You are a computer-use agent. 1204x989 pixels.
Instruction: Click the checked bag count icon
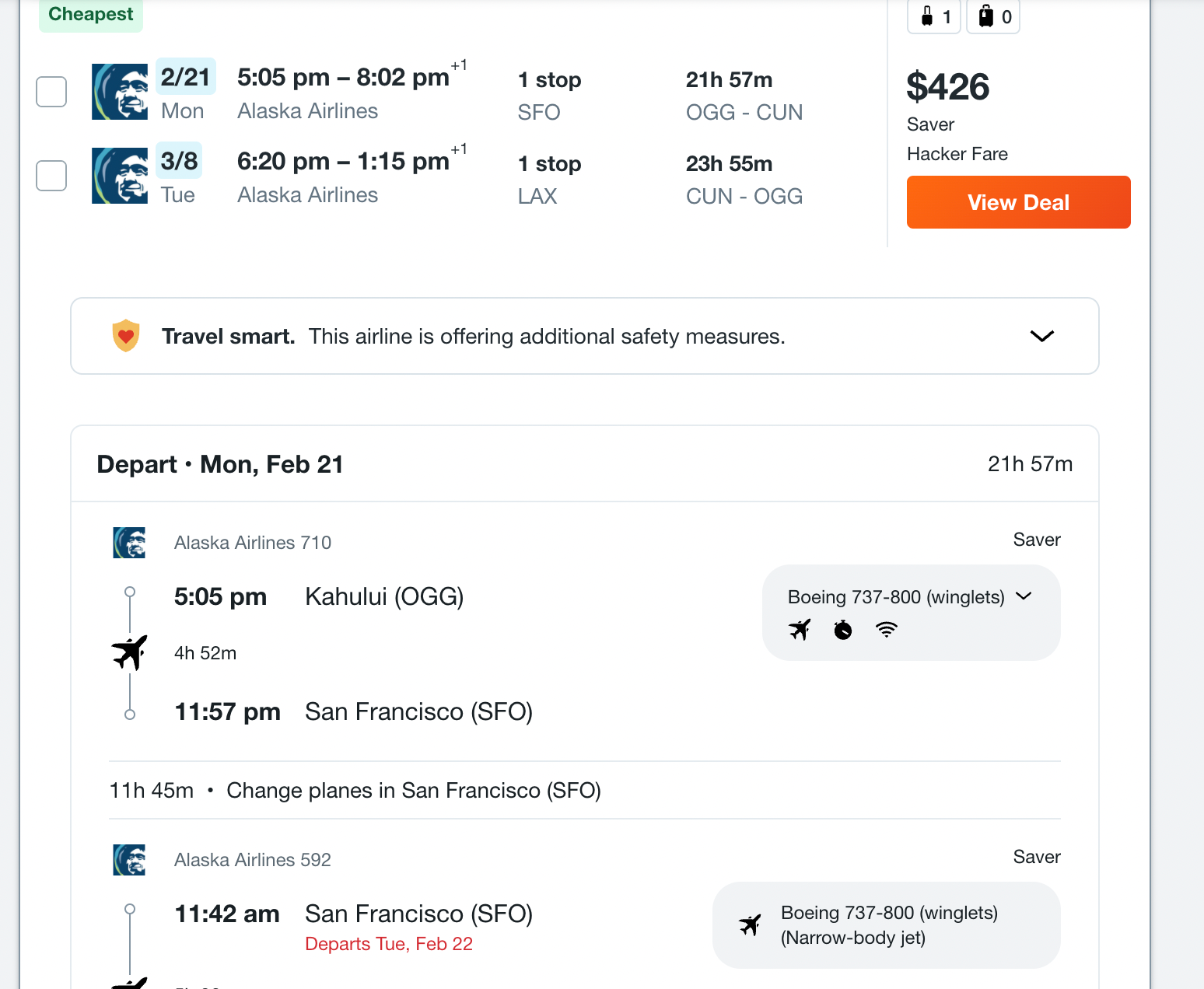[x=985, y=16]
